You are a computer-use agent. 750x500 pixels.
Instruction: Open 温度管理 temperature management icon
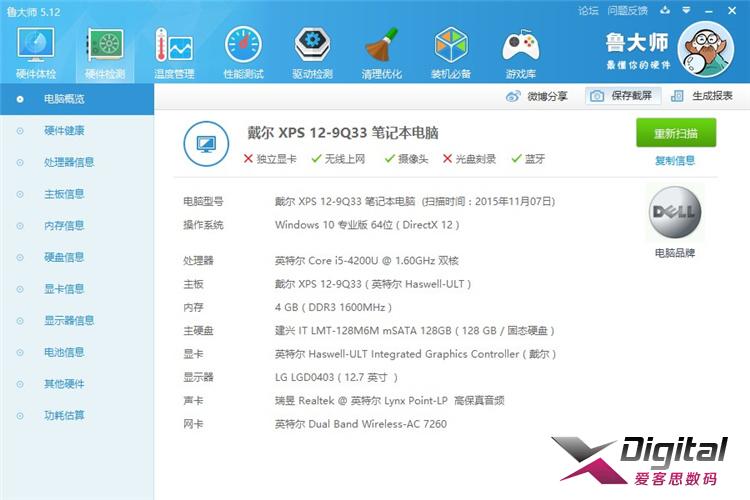174,53
